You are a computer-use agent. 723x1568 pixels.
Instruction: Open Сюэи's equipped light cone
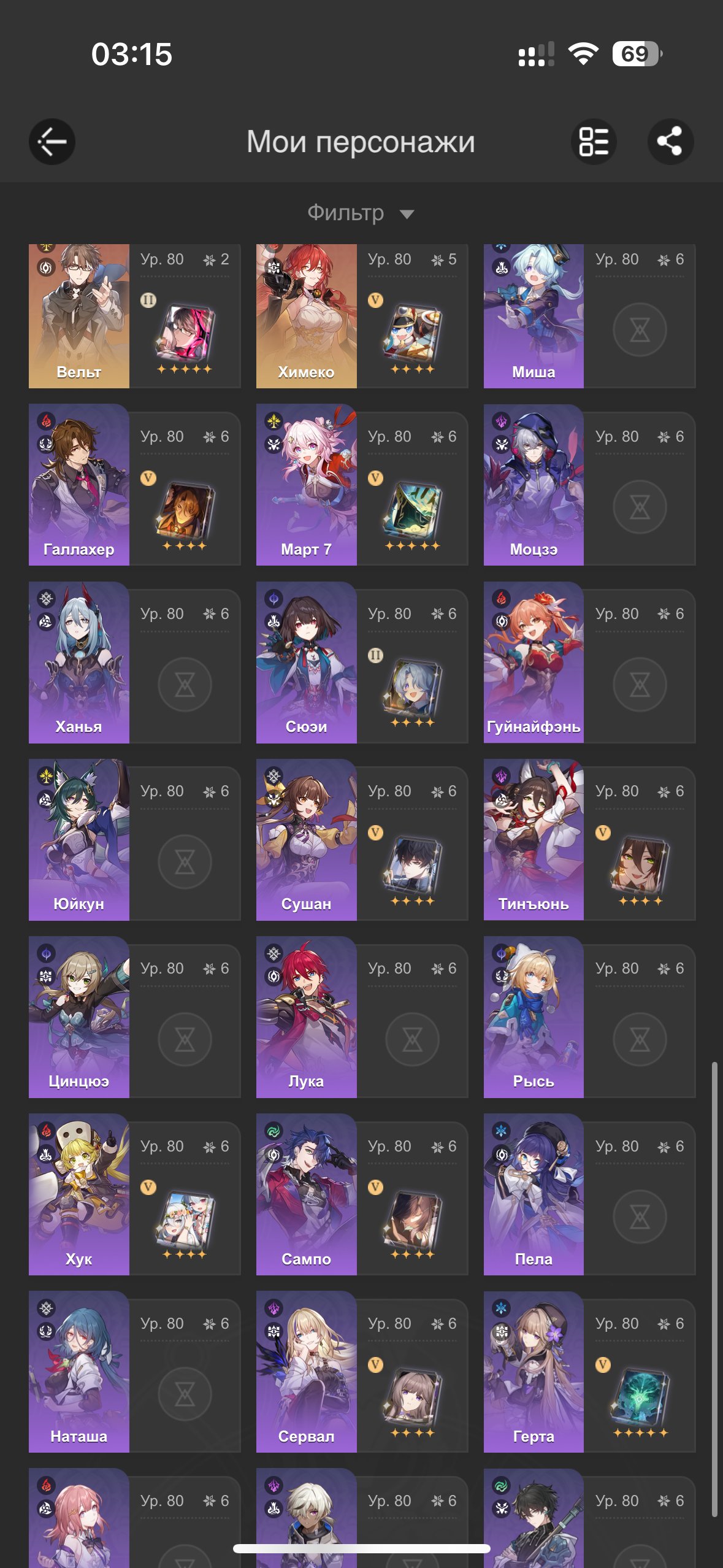click(x=413, y=688)
